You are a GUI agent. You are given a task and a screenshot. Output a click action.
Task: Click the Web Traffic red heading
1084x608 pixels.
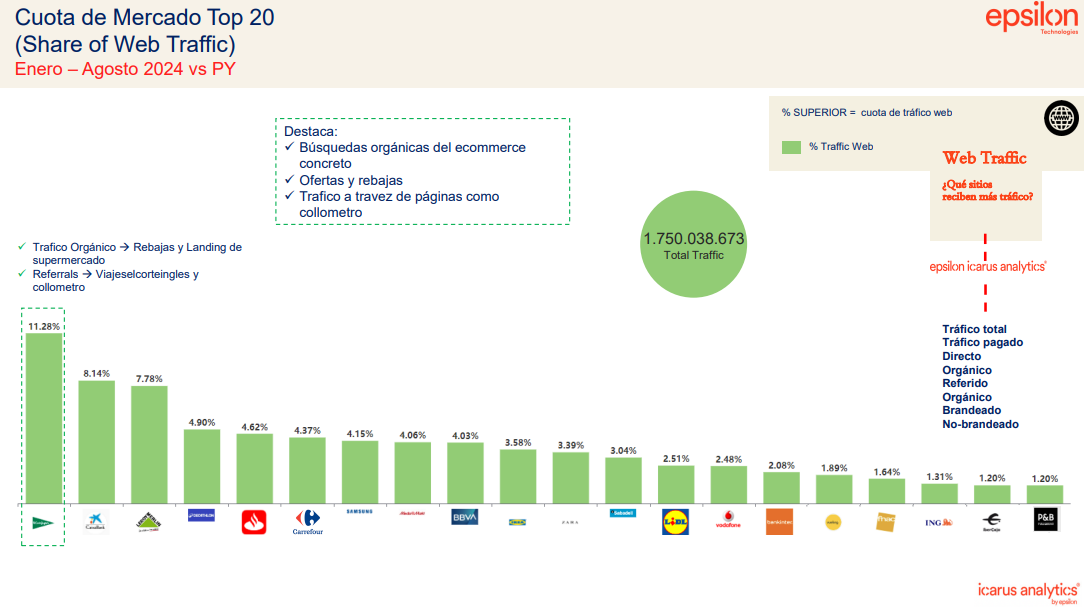pos(984,158)
